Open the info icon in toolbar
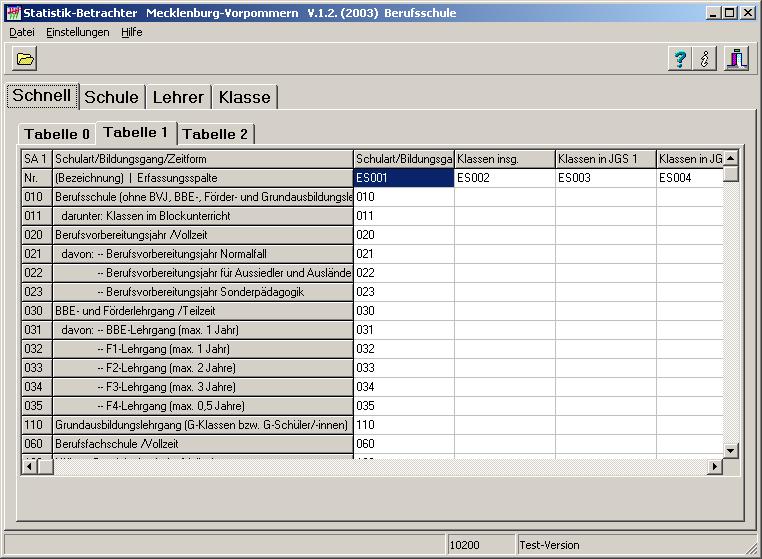The width and height of the screenshot is (762, 559). 705,59
